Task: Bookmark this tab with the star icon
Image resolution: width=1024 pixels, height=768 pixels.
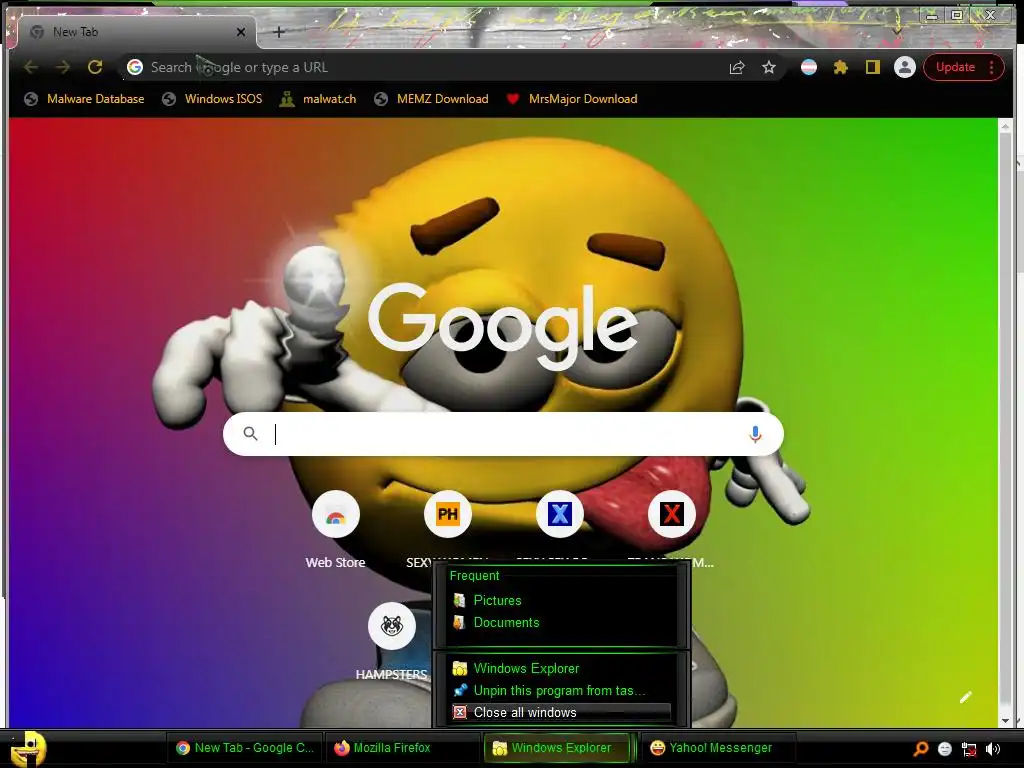Action: click(769, 67)
